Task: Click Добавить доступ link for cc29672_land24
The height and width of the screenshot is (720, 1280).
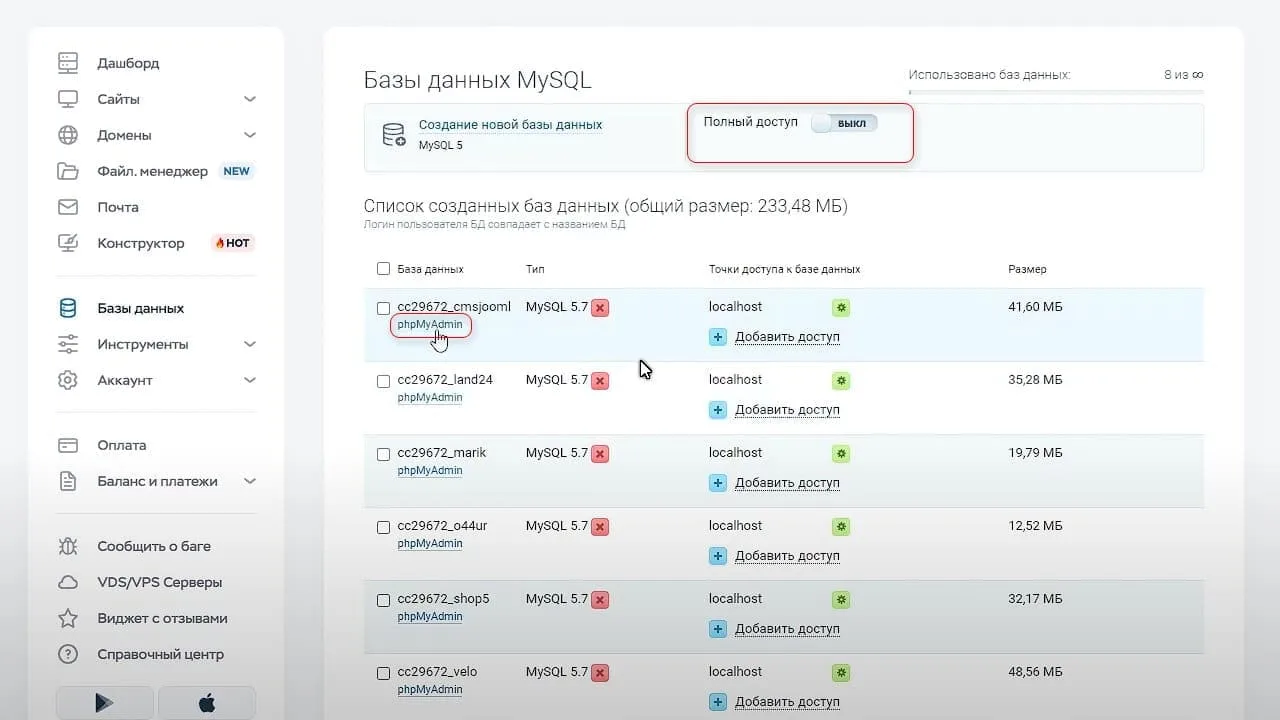Action: pyautogui.click(x=787, y=410)
